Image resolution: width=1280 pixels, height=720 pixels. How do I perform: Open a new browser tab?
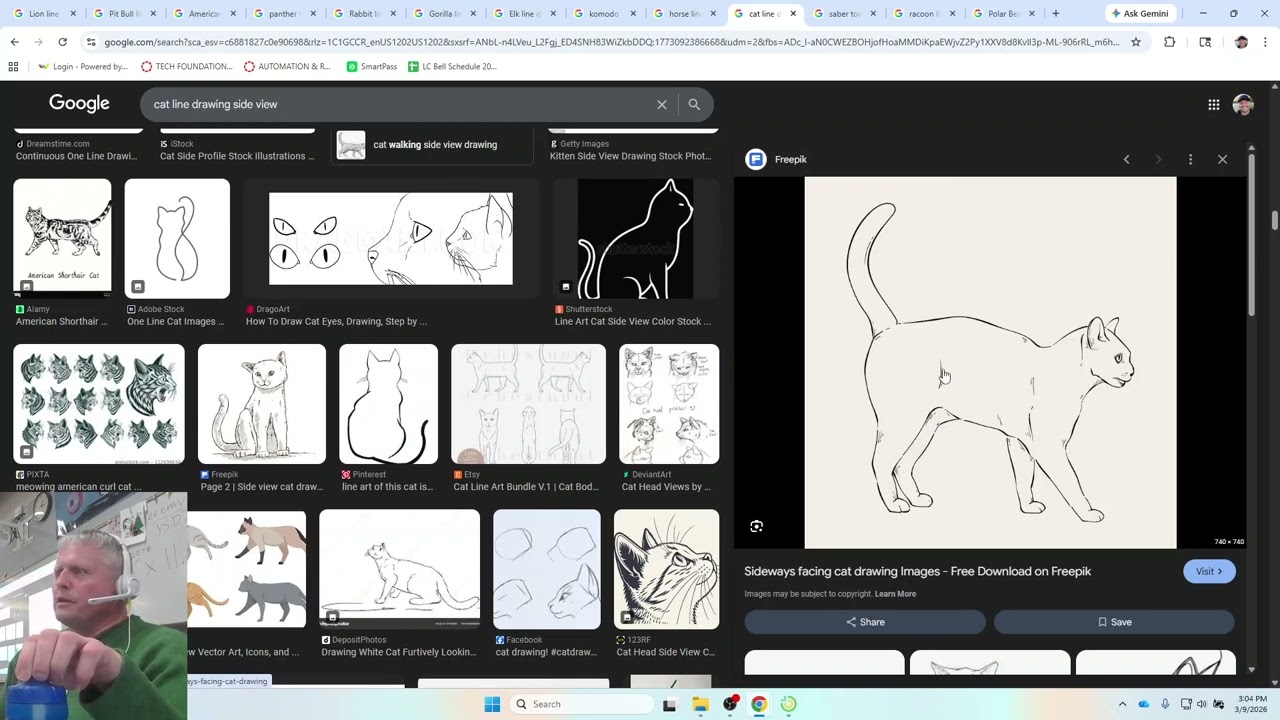pyautogui.click(x=1055, y=14)
